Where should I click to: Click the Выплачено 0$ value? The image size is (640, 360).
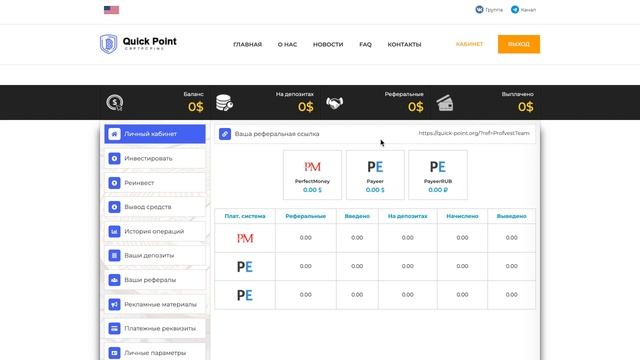tap(526, 107)
